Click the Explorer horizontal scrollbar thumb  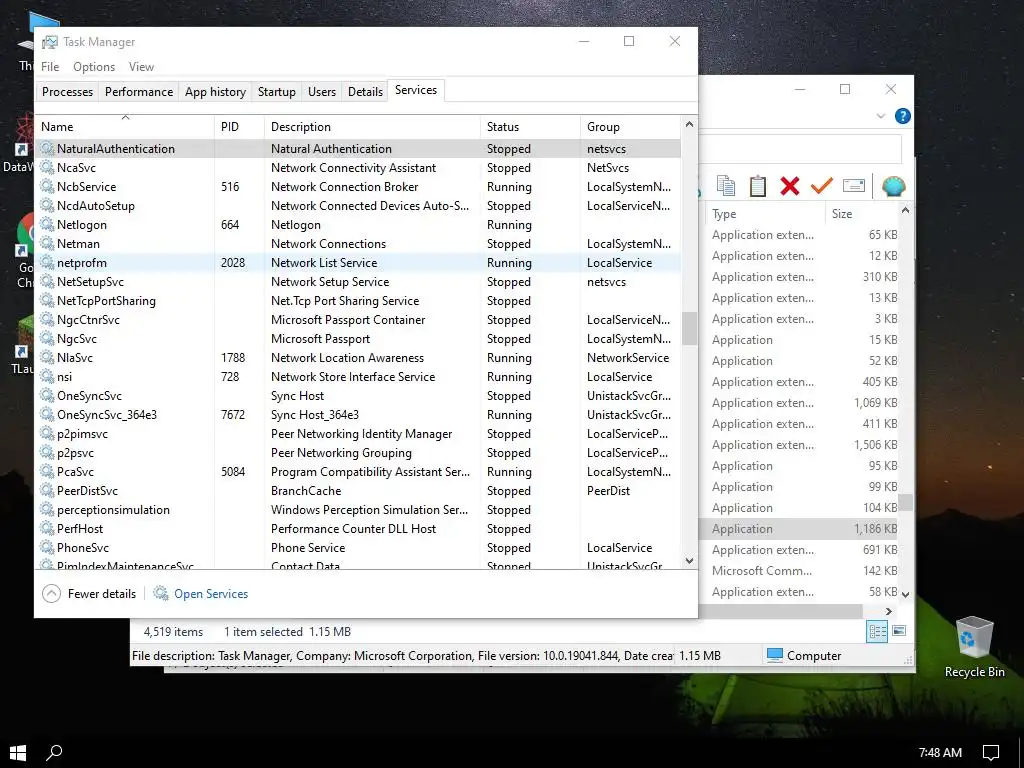pyautogui.click(x=781, y=611)
